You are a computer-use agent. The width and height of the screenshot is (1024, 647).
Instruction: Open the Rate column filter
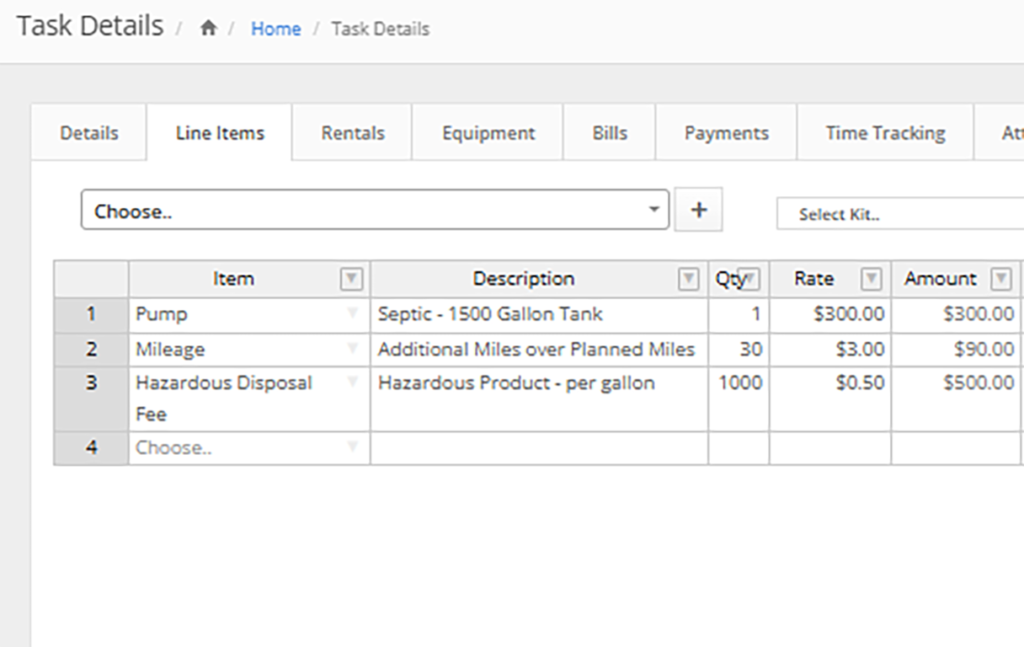(x=871, y=279)
